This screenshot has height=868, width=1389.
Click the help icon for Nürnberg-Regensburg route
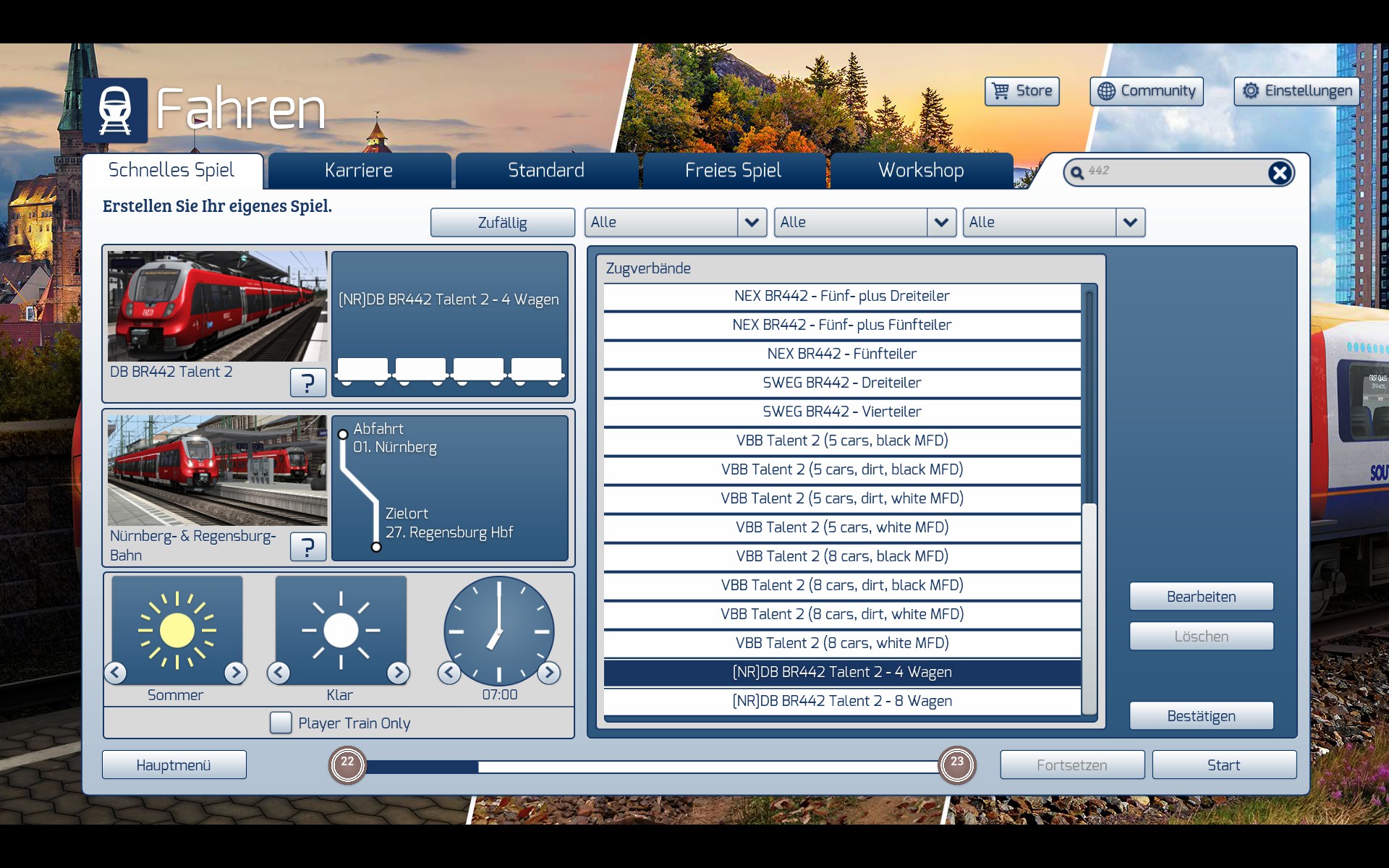(x=307, y=546)
